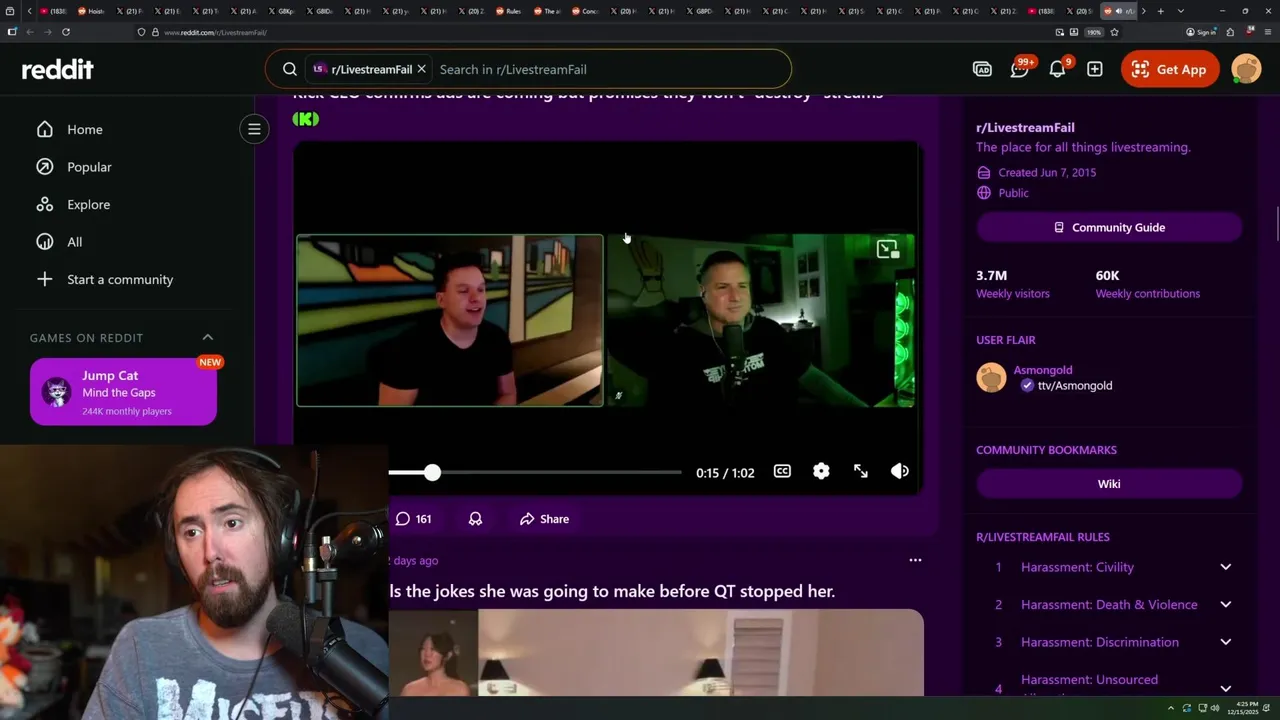Image resolution: width=1280 pixels, height=720 pixels.
Task: Open the Reddit home logo
Action: pyautogui.click(x=58, y=69)
